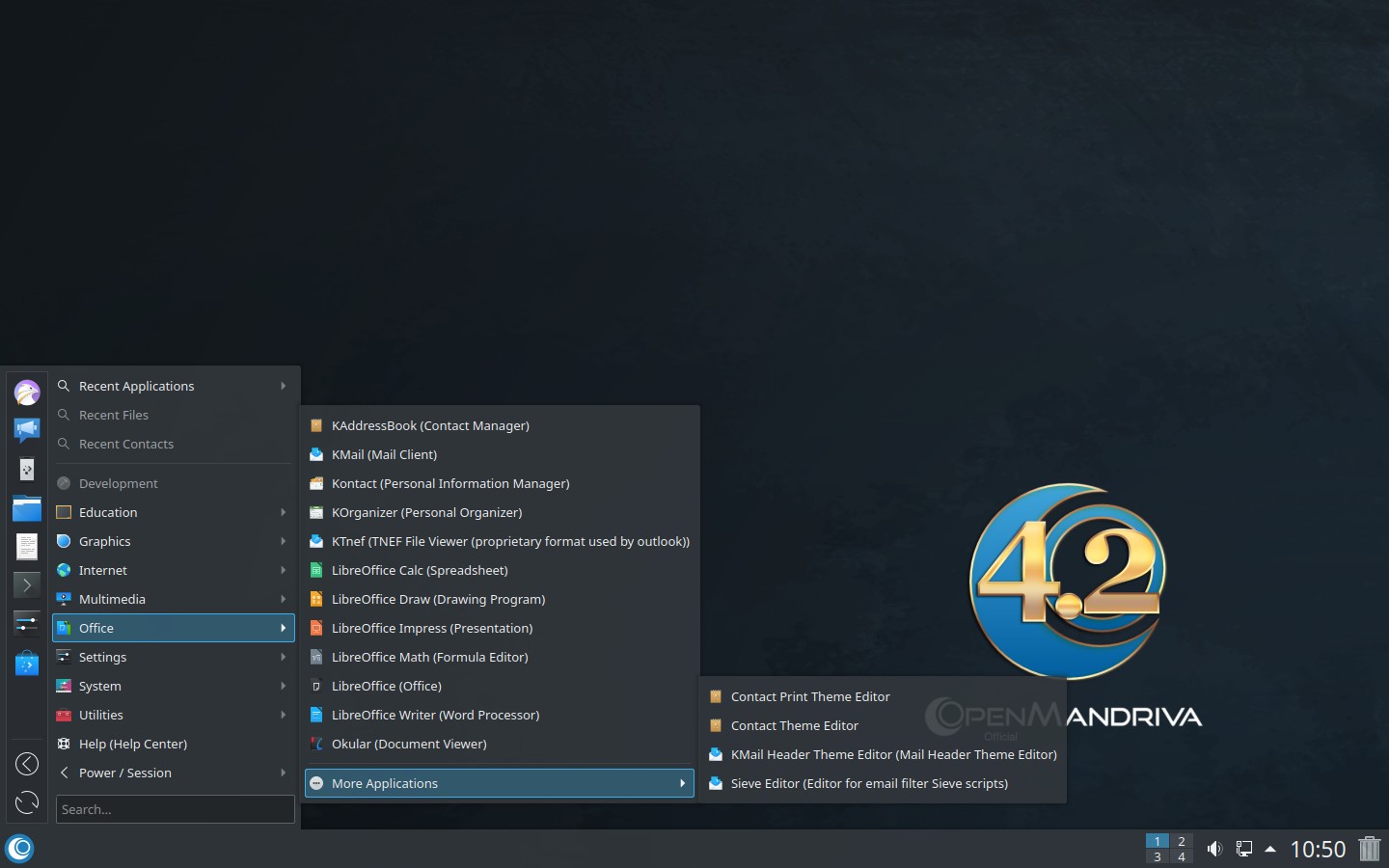The image size is (1389, 868).
Task: Launch LibreOffice Writer from the Office menu
Action: (x=435, y=715)
